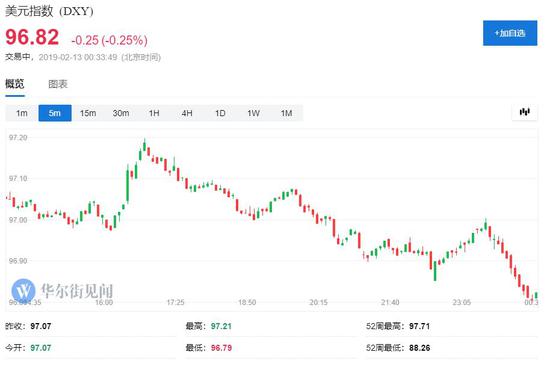
Task: Click the 最低 value 96.79
Action: (x=221, y=348)
